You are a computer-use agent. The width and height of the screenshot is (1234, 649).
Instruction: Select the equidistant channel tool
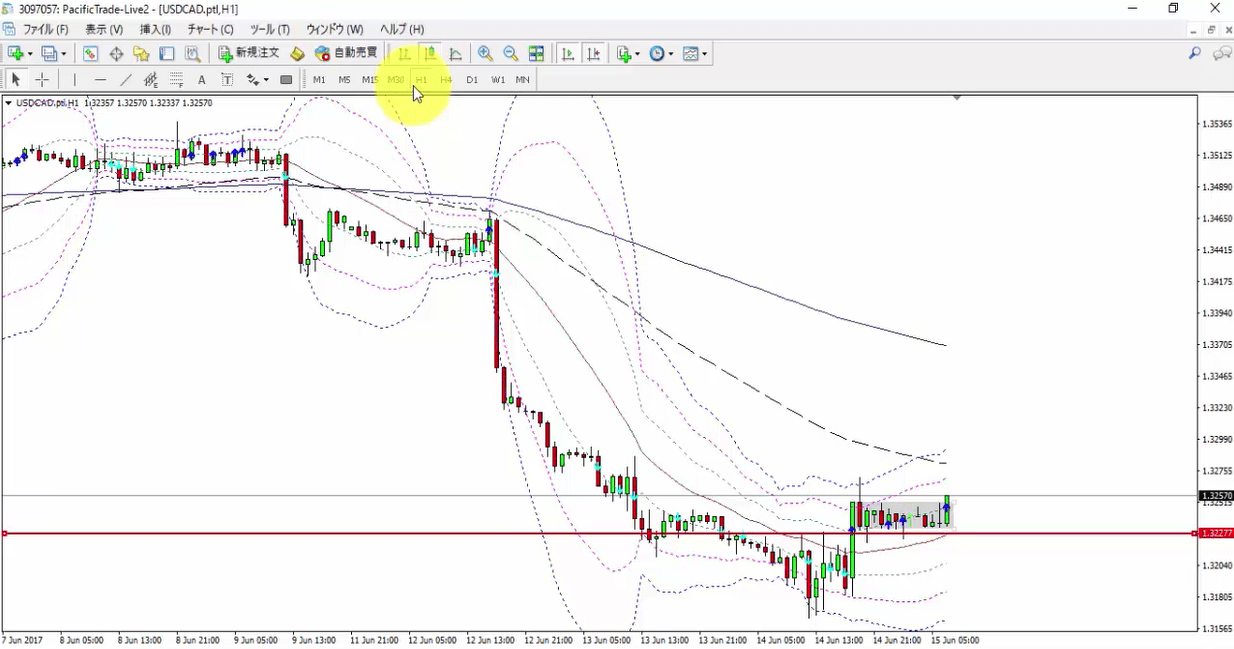151,80
